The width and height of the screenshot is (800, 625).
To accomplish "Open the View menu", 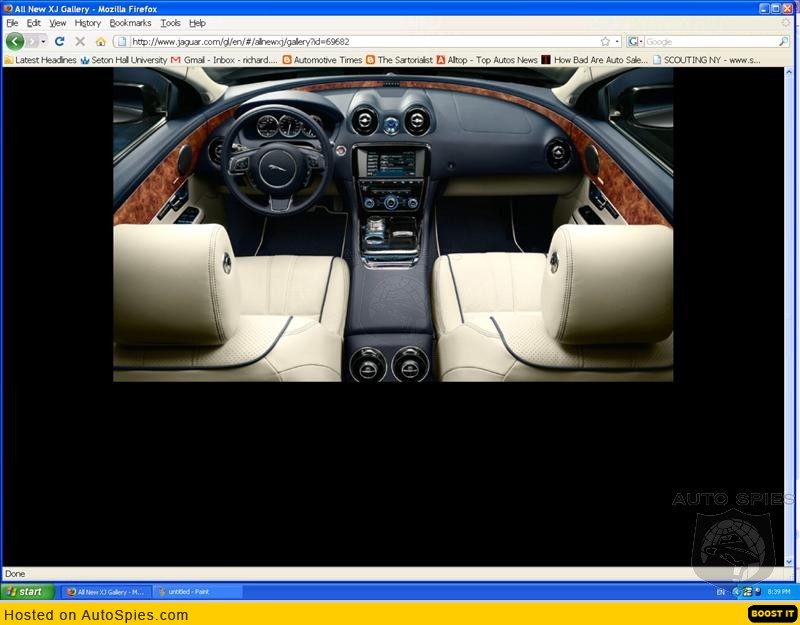I will (58, 23).
